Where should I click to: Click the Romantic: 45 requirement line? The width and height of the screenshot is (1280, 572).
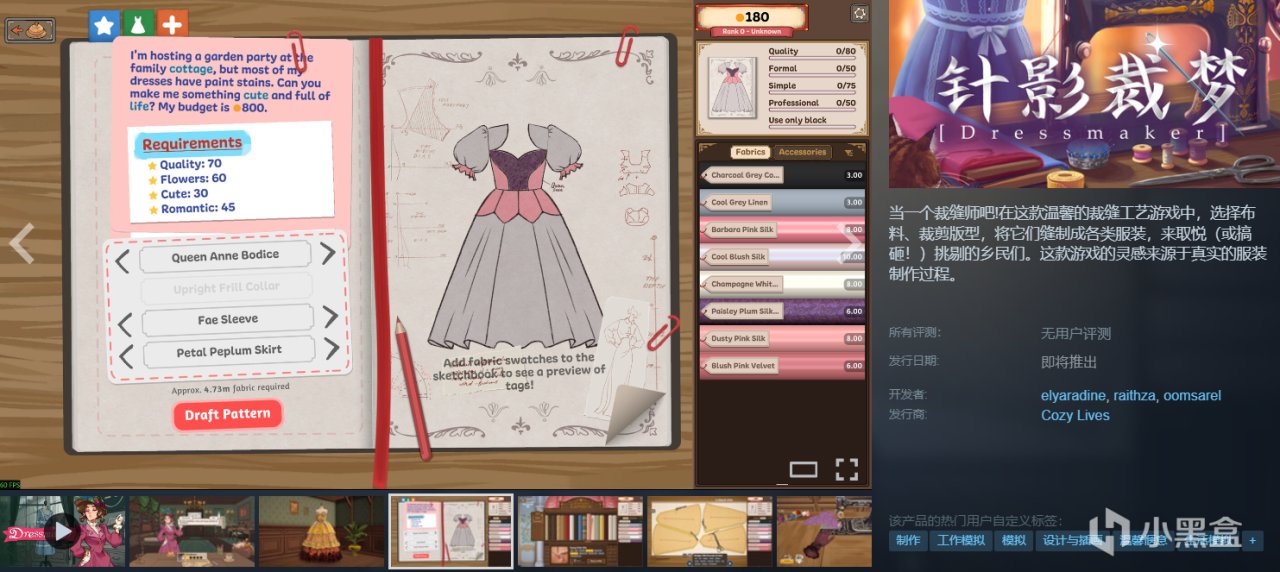click(x=192, y=208)
